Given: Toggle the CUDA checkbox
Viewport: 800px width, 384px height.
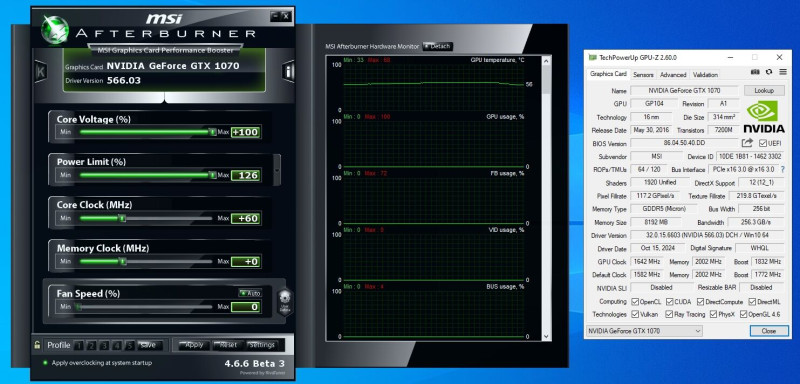Looking at the screenshot, I should coord(670,302).
